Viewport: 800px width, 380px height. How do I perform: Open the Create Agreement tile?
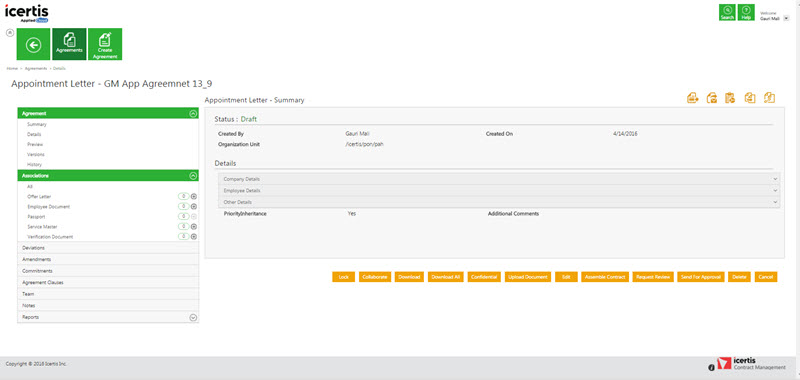point(105,44)
